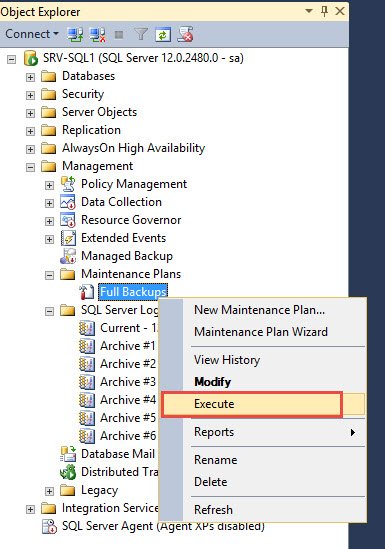Click the Current log icon
The height and width of the screenshot is (549, 385).
(86, 328)
